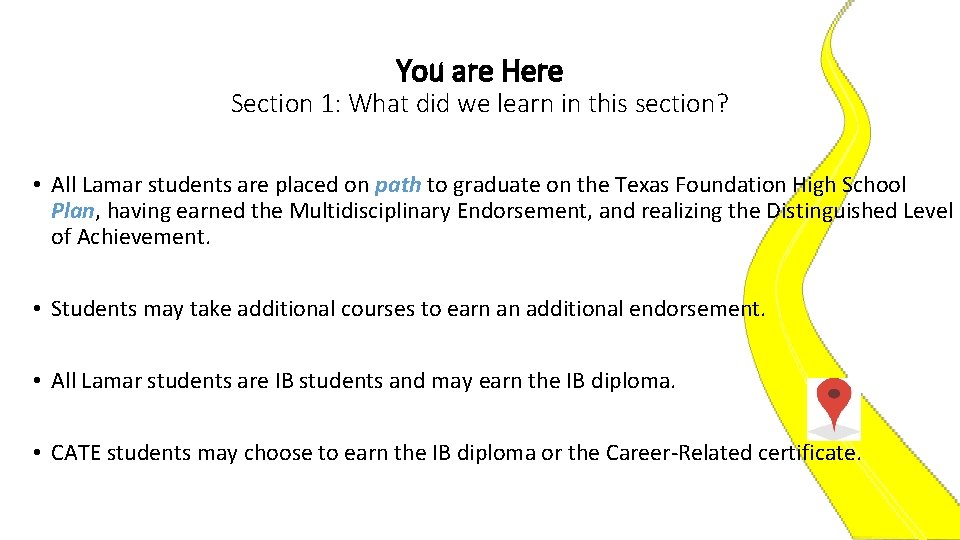Click the bullet marker before "CATE students"
Screen dimensions: 960x540
34,453
